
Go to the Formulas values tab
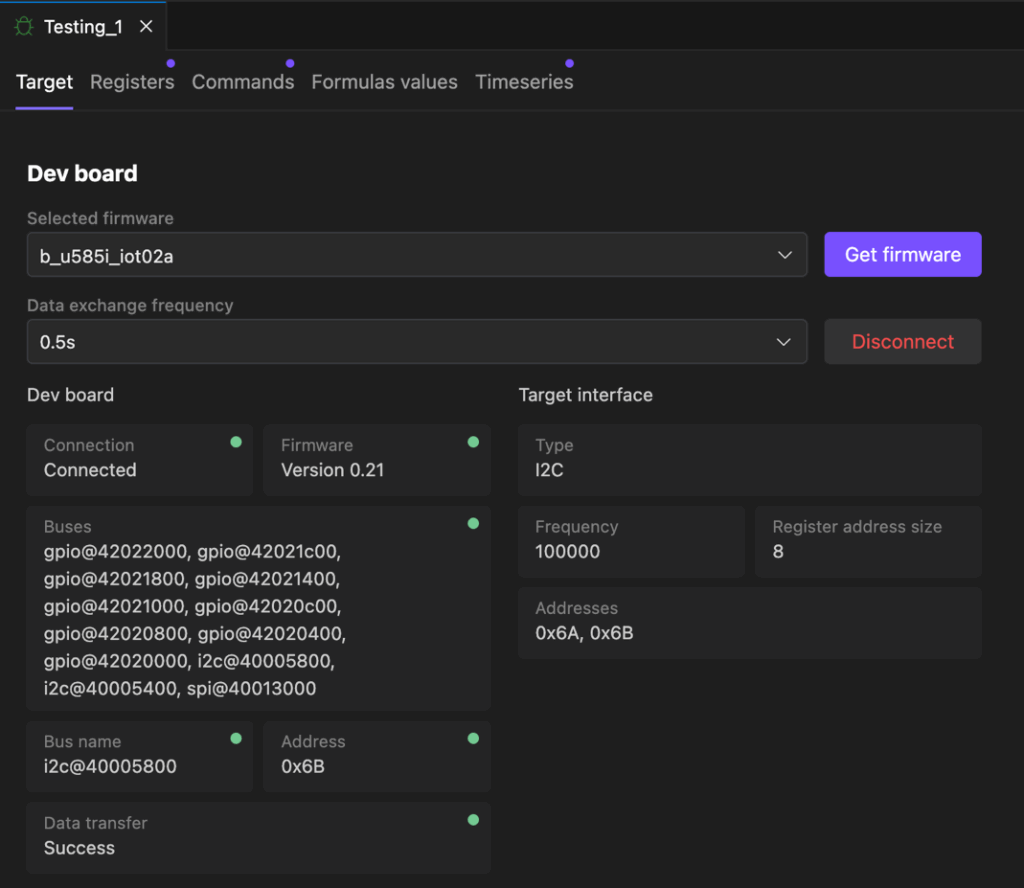pyautogui.click(x=384, y=82)
